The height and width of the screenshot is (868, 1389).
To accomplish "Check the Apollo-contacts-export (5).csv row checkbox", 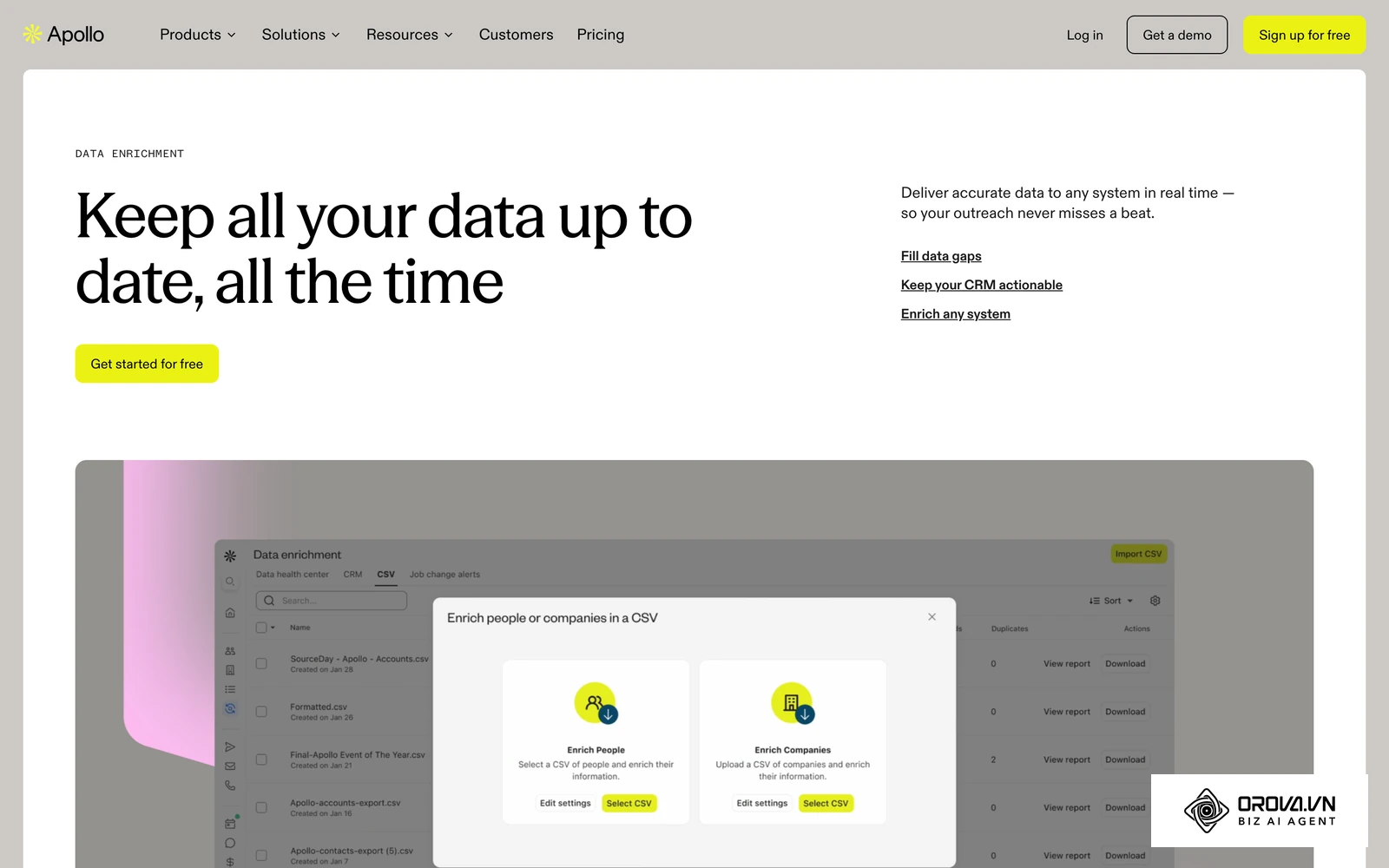I will coord(261,856).
